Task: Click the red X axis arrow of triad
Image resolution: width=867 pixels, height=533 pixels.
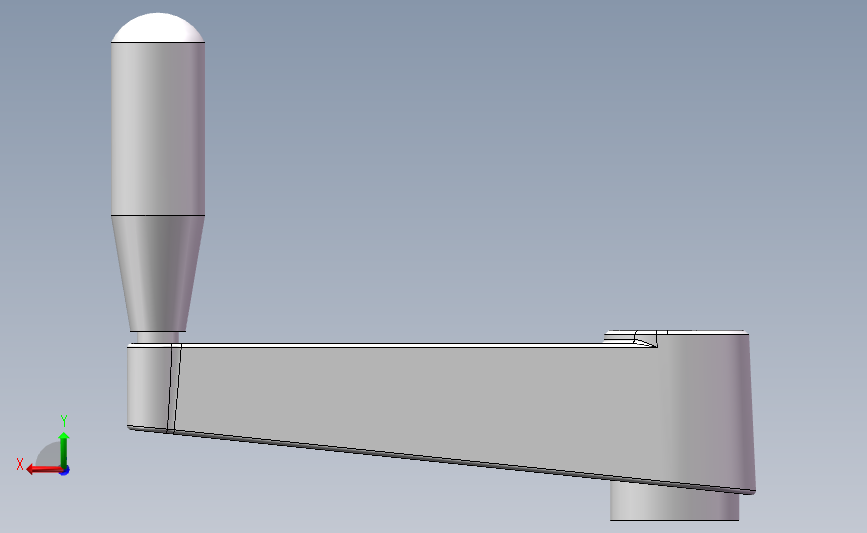Action: click(x=44, y=470)
